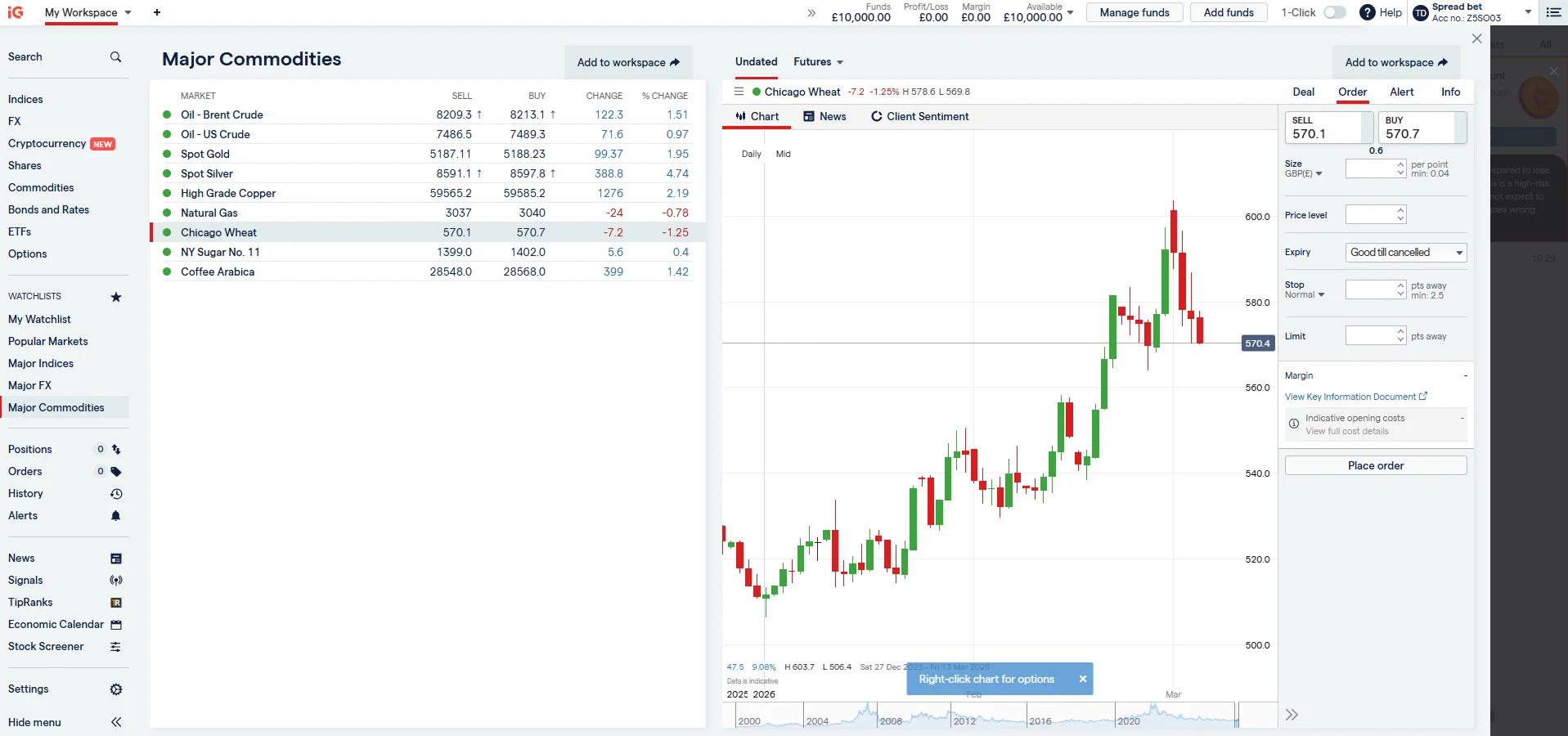Open the Stop type Normal dropdown
This screenshot has width=1568, height=736.
pos(1305,295)
